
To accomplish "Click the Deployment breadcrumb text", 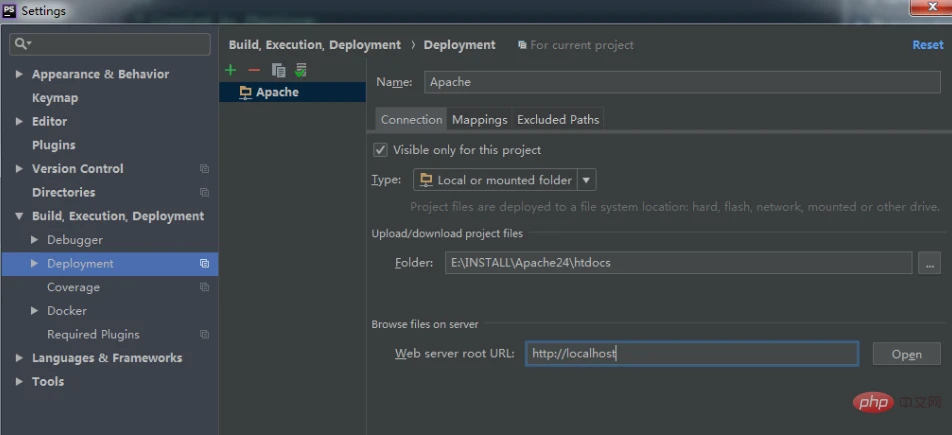I will [x=459, y=45].
